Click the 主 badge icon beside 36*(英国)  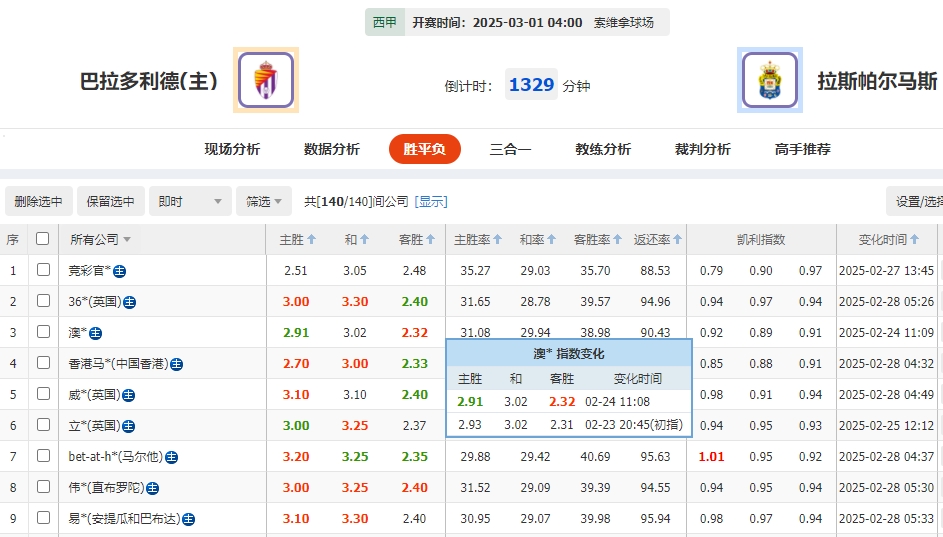(x=130, y=302)
